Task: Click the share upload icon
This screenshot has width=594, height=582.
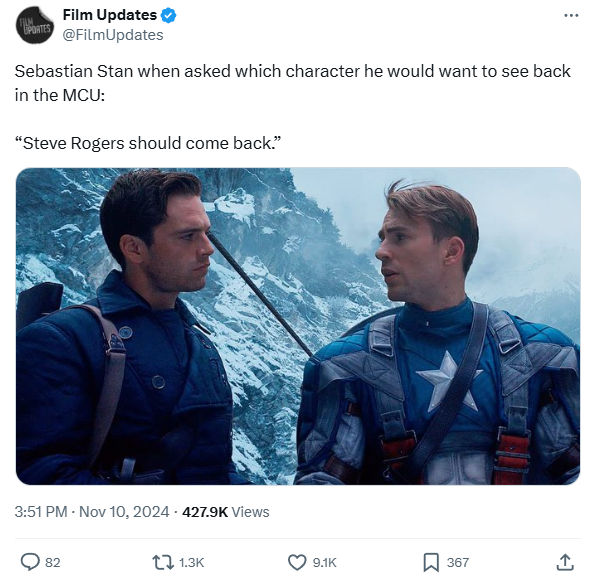Action: click(565, 562)
